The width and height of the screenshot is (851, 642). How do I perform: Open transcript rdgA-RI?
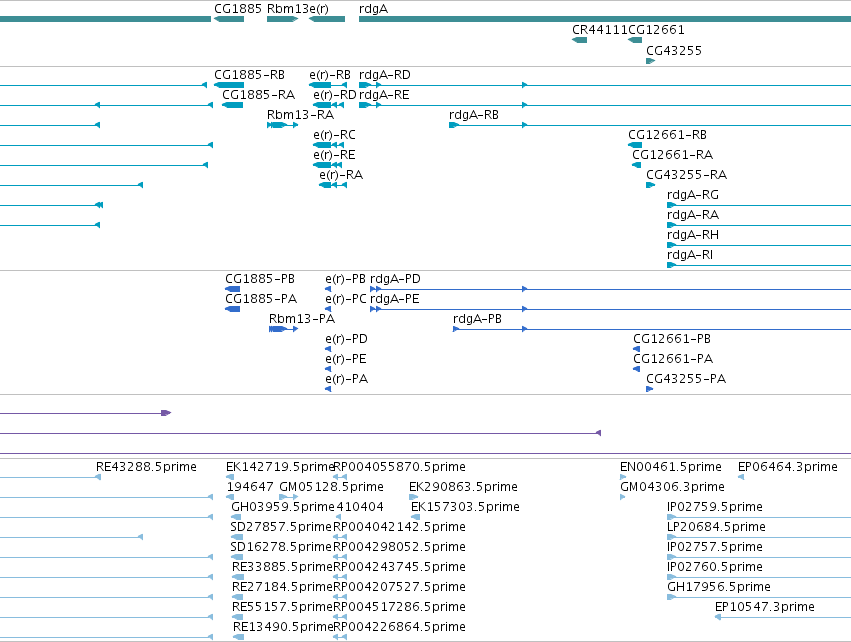[690, 255]
